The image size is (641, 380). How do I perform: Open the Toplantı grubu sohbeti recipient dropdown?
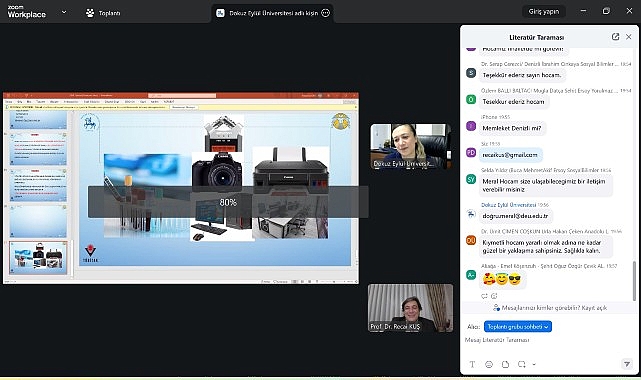coord(518,326)
